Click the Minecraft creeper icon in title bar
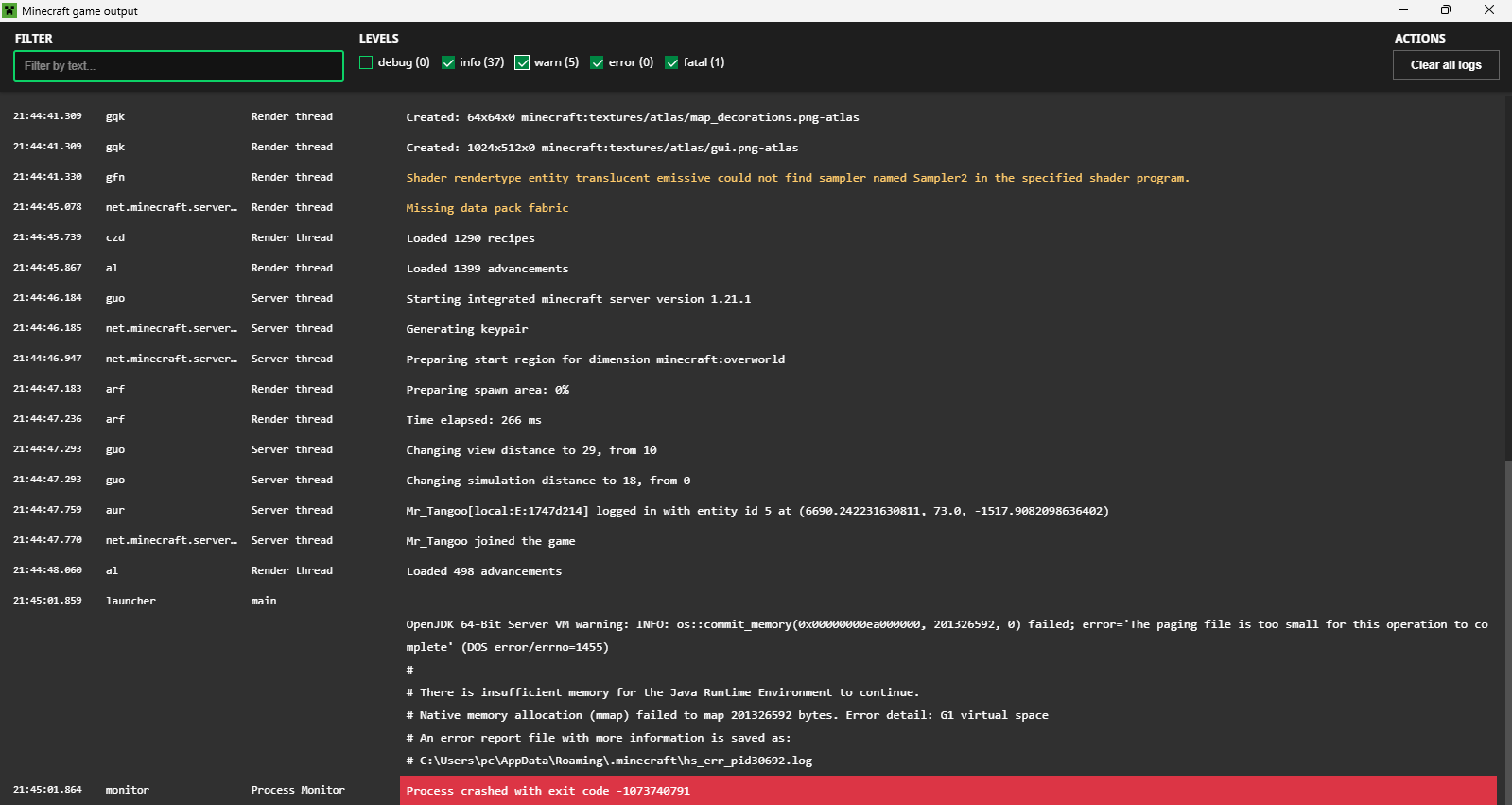 pos(9,10)
